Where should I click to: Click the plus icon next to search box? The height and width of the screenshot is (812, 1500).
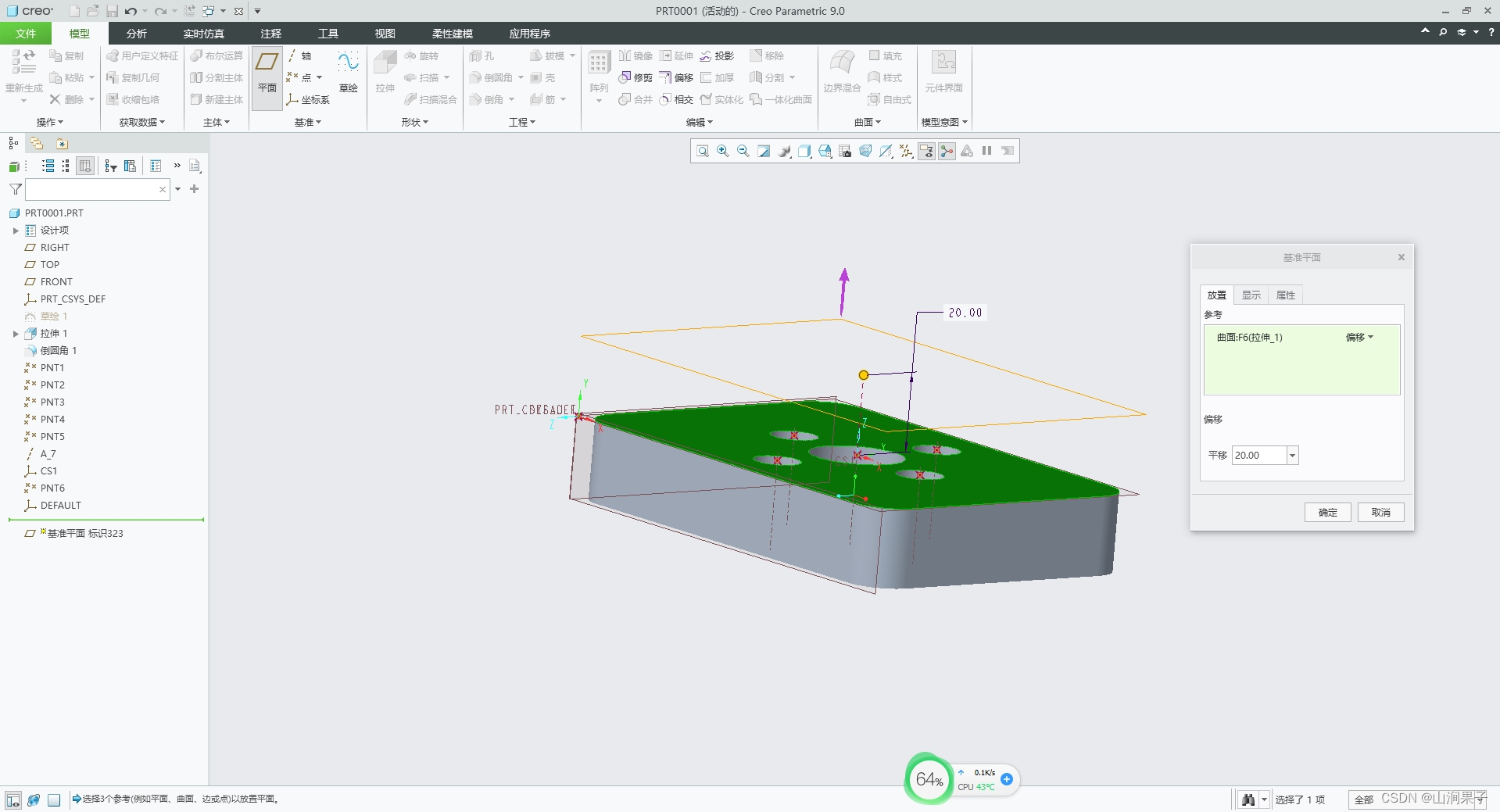(x=195, y=189)
